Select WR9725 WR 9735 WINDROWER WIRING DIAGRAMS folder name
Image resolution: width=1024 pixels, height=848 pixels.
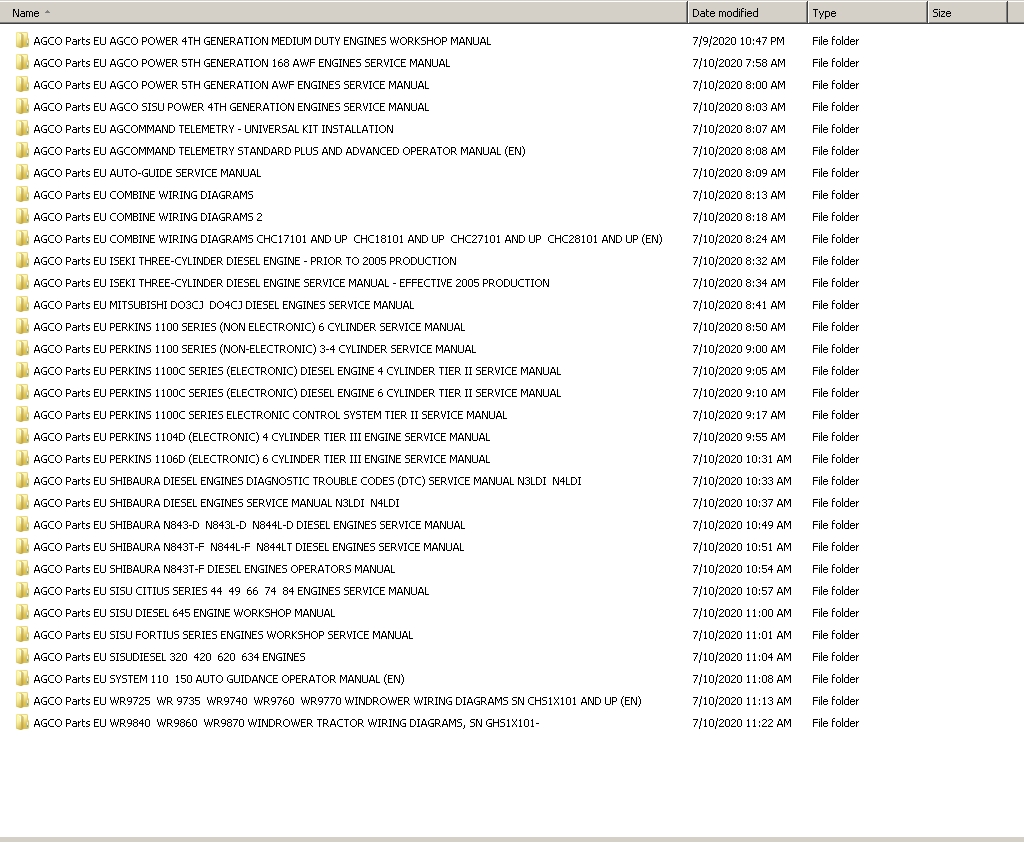(338, 701)
